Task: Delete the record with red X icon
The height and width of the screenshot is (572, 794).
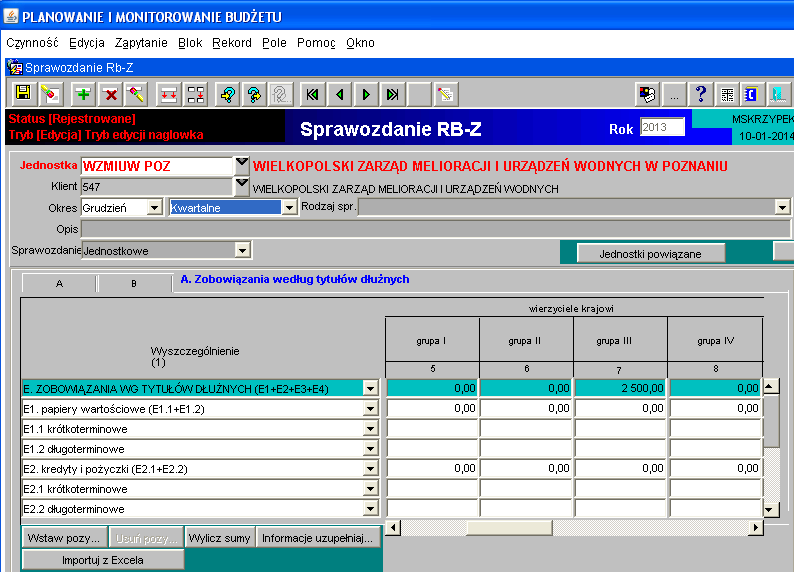Action: [110, 94]
